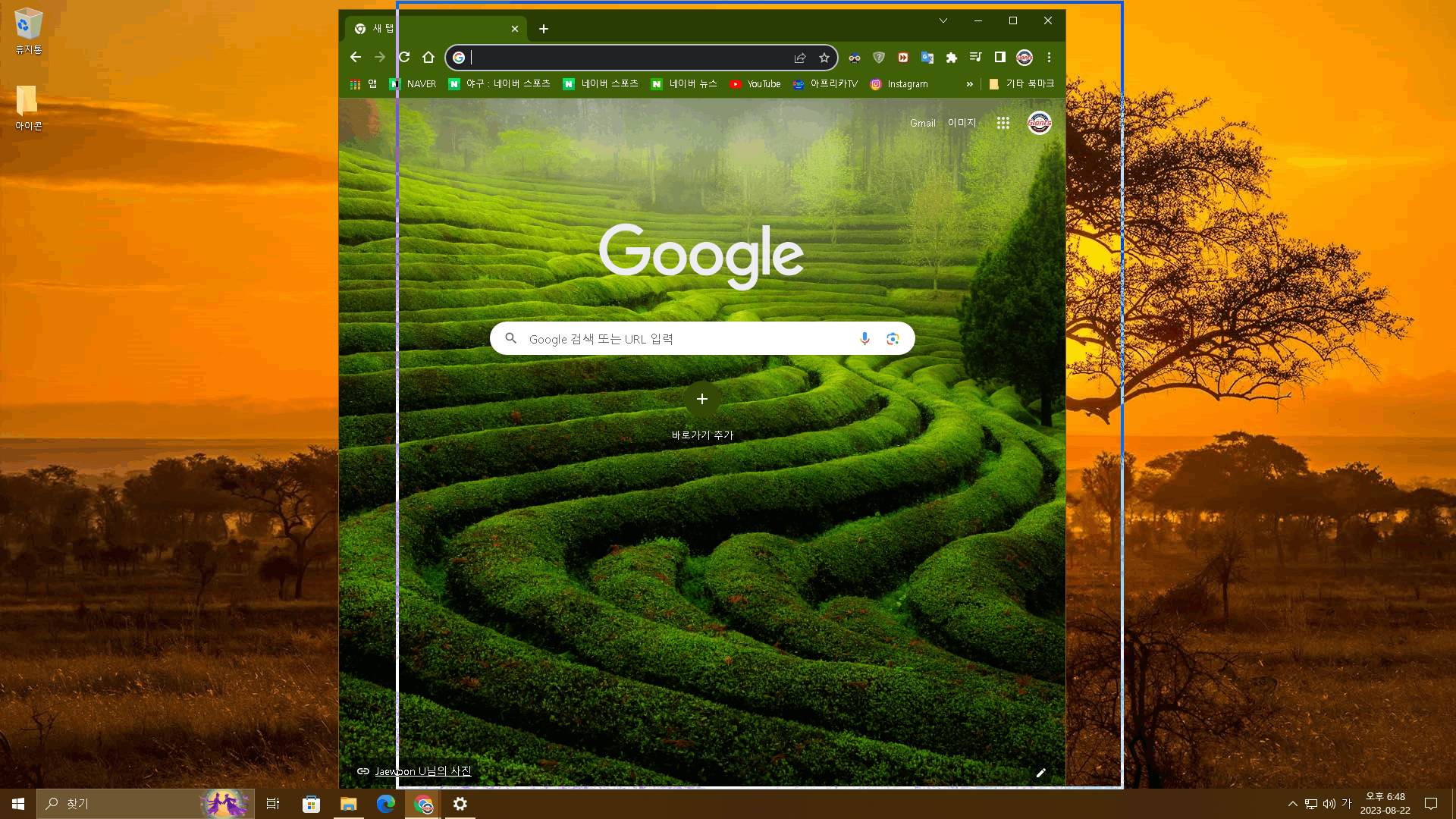The image size is (1456, 819).
Task: Open the tab search dropdown arrow
Action: click(943, 21)
